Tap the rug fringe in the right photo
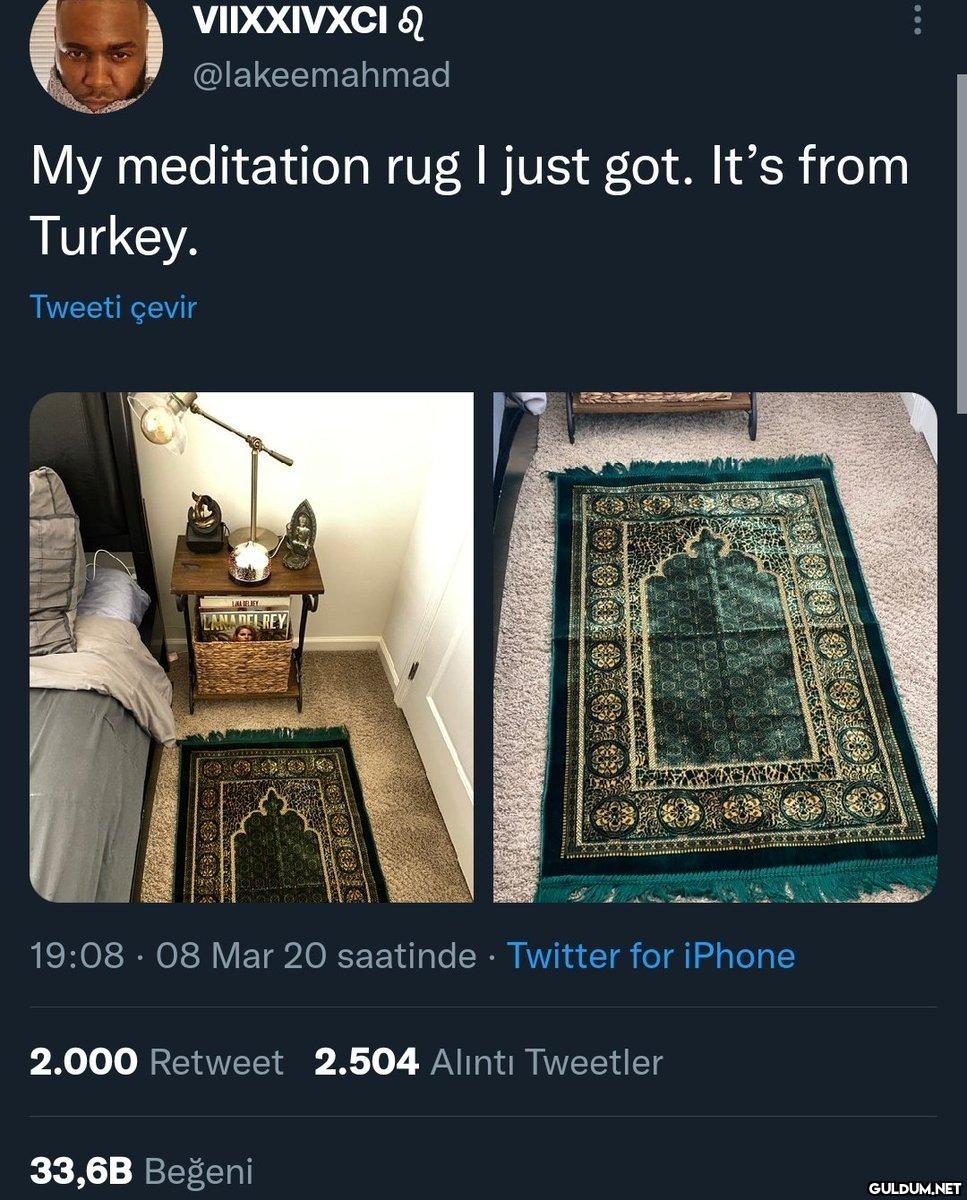 735,883
